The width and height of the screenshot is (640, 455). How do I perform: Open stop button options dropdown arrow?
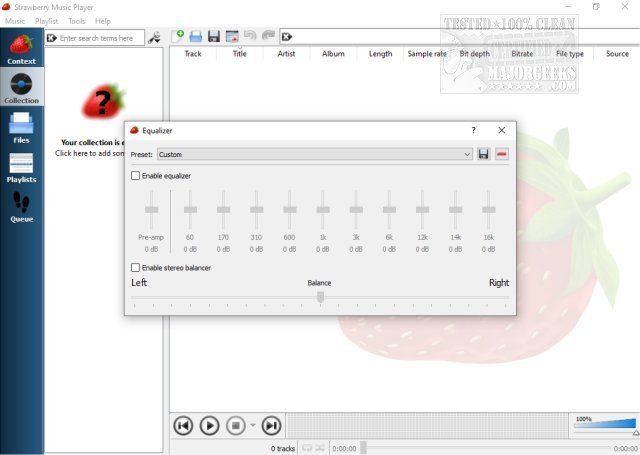coord(253,426)
